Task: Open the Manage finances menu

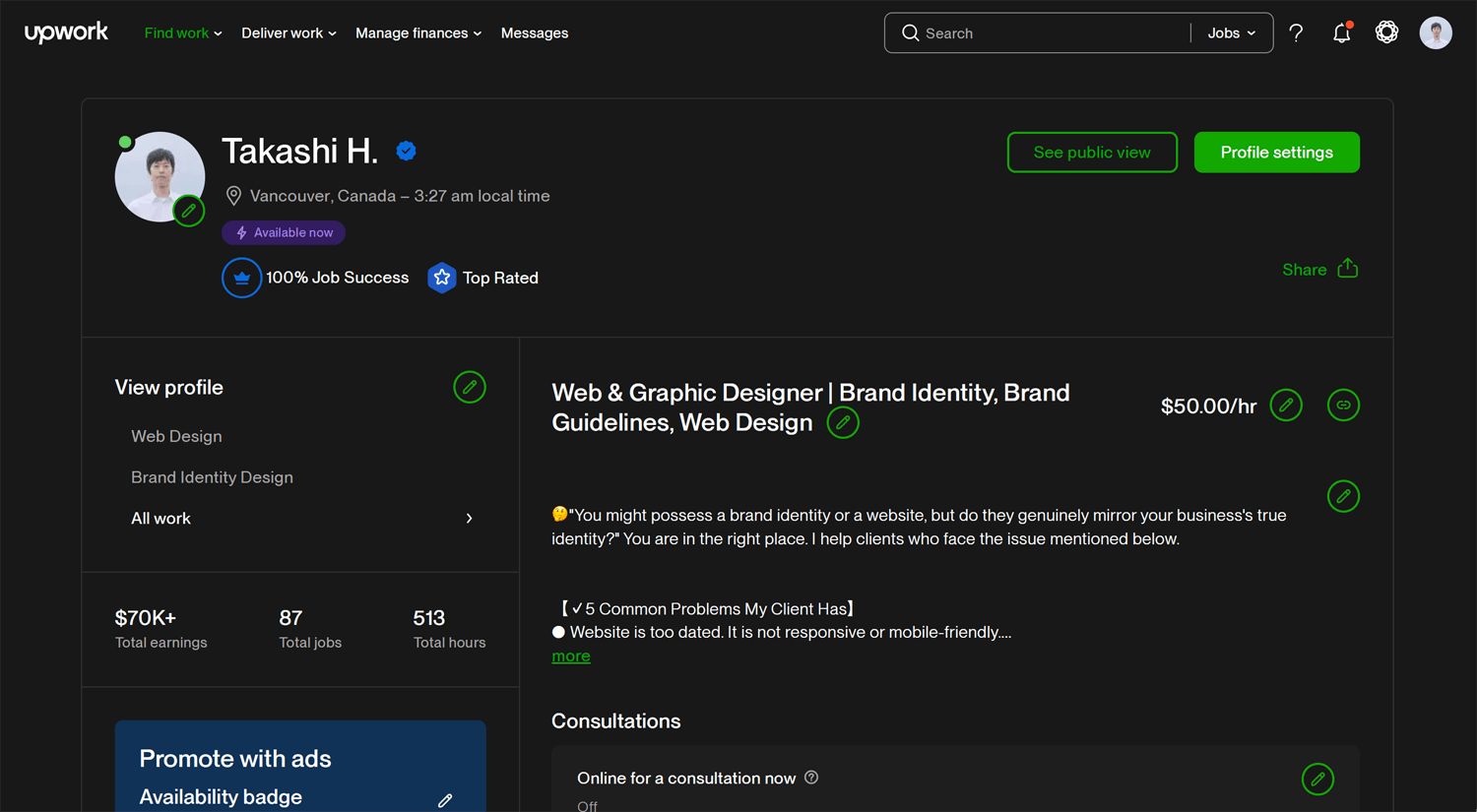Action: click(x=417, y=32)
